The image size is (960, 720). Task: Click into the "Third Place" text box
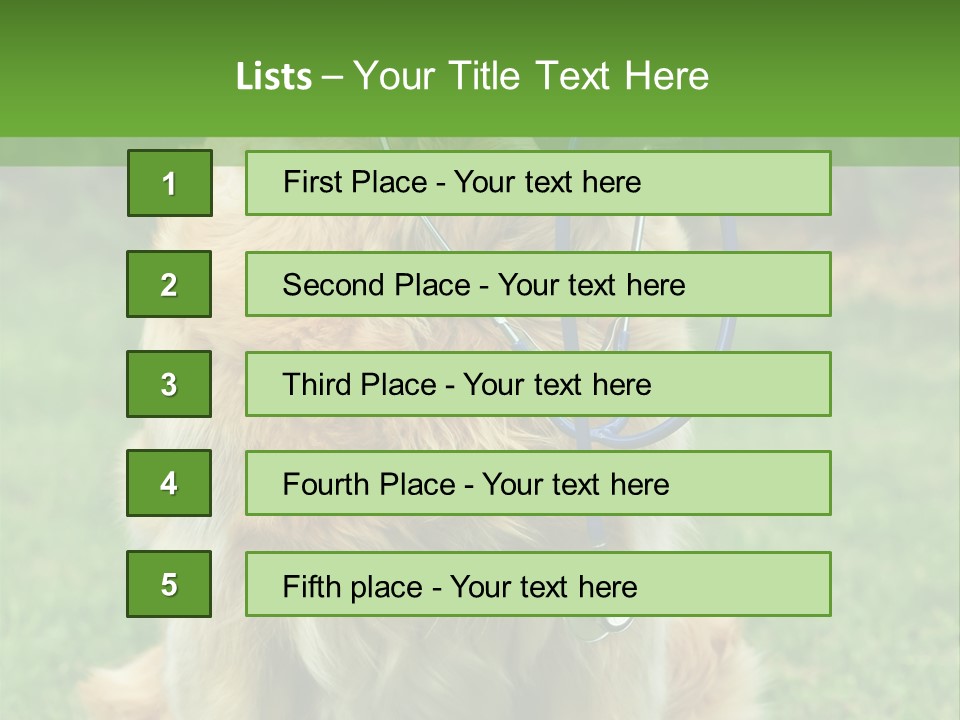click(x=538, y=384)
